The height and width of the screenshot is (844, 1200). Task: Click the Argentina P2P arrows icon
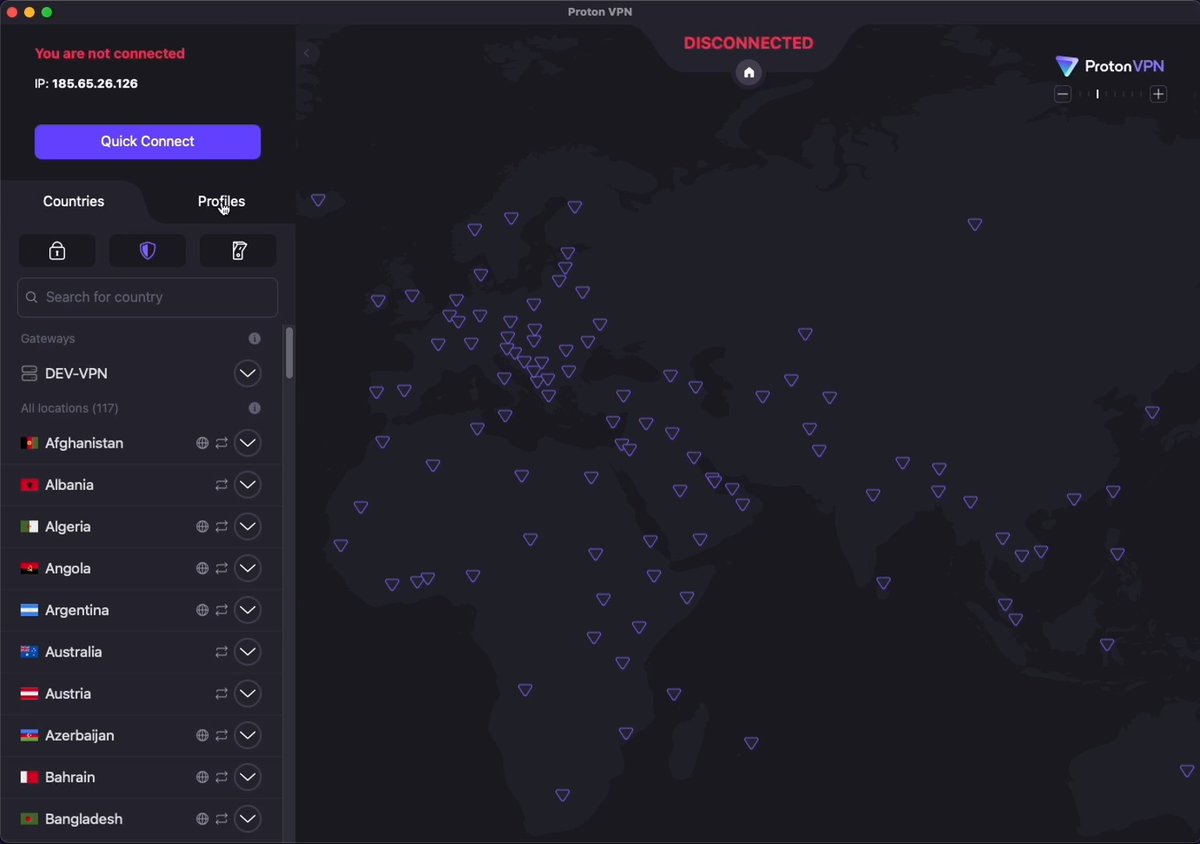(x=221, y=610)
